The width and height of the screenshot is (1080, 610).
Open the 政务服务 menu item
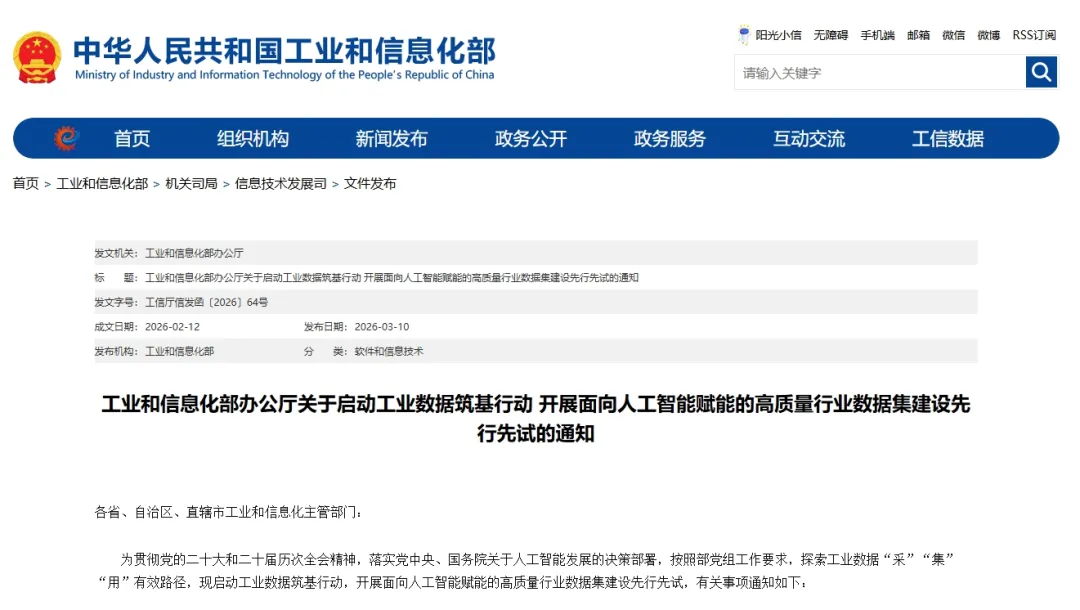pos(669,139)
